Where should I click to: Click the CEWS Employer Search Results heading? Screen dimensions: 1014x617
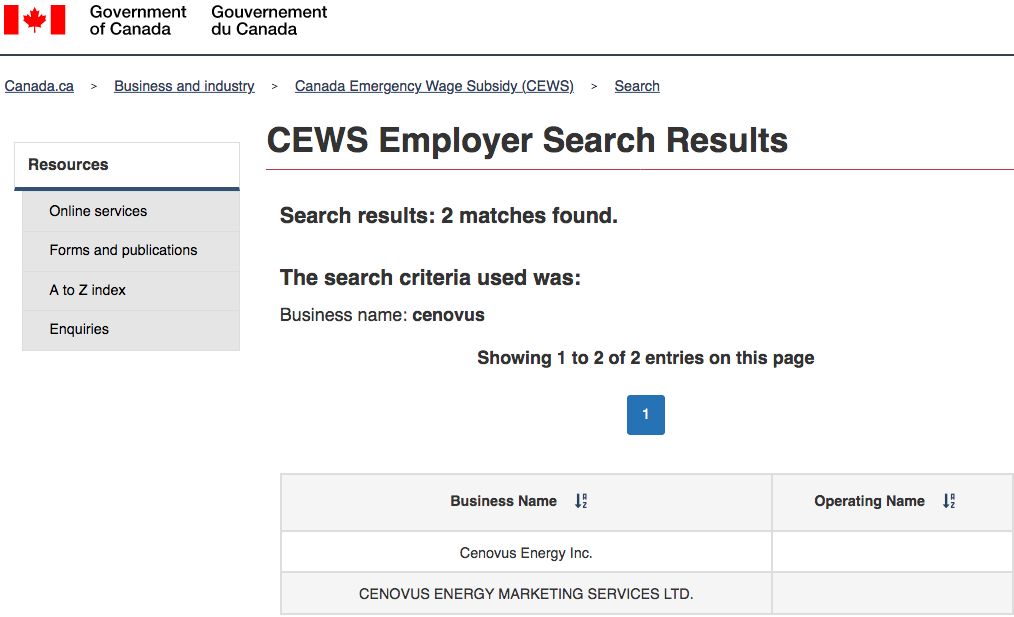(x=527, y=140)
